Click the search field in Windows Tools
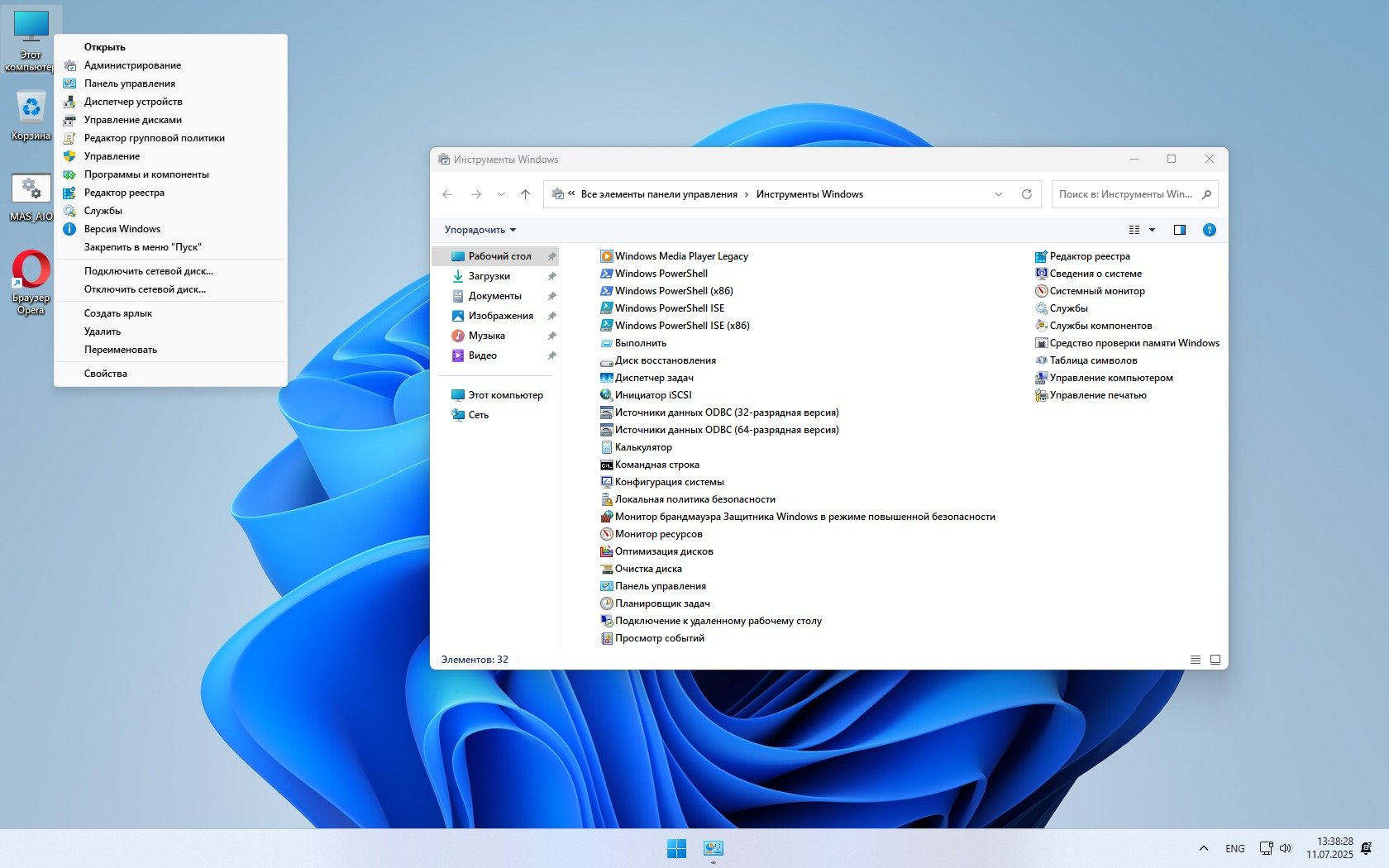 (1124, 194)
